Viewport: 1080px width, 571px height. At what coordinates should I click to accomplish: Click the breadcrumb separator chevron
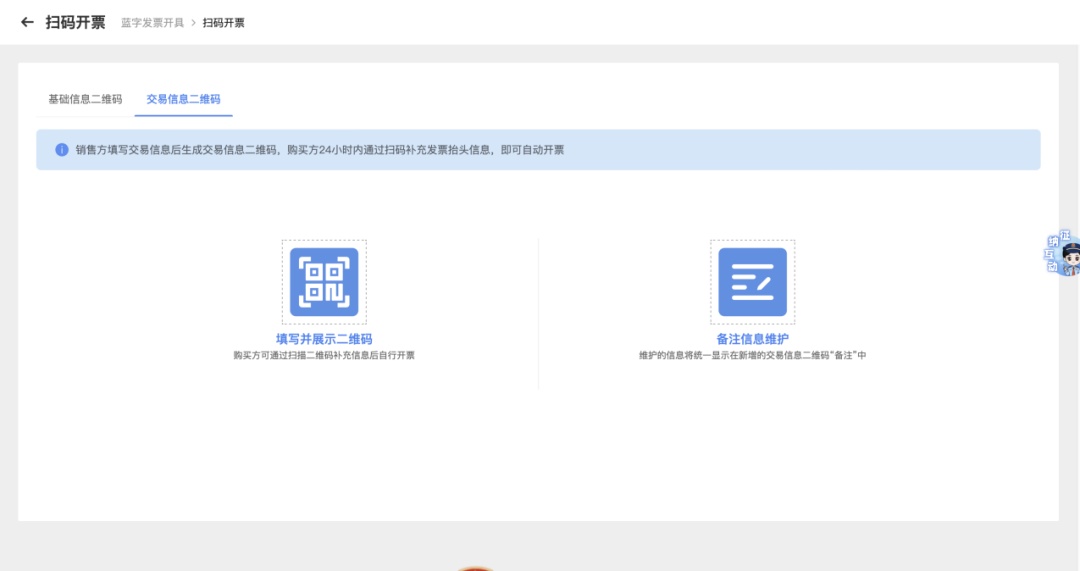click(x=193, y=23)
